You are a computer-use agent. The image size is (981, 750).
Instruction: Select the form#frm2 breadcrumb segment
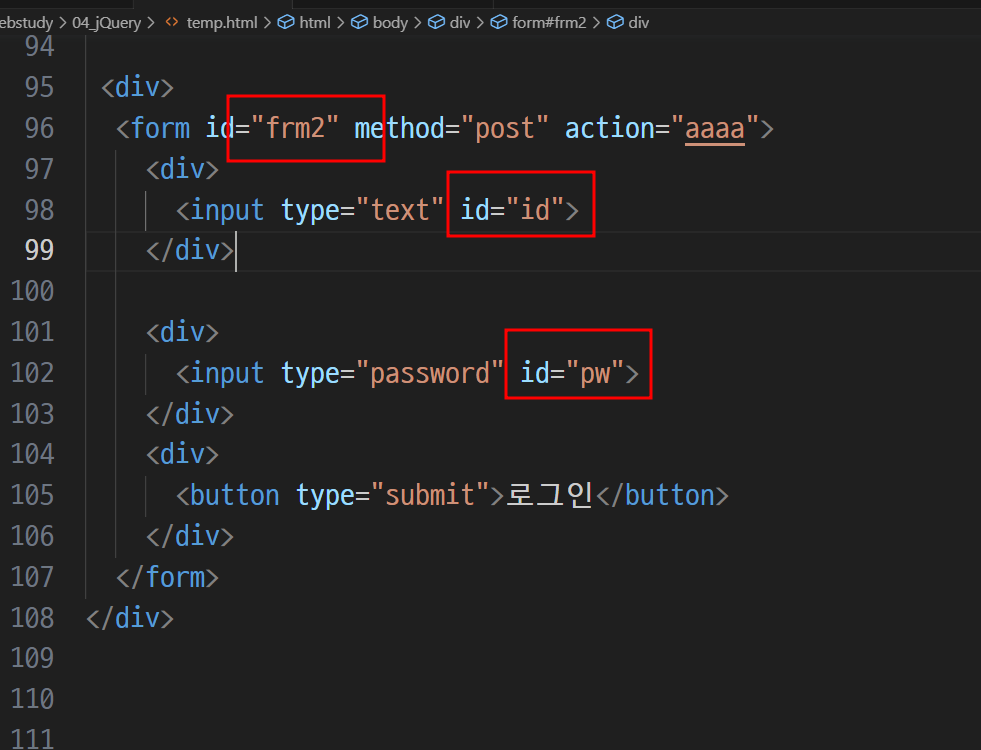coord(549,23)
